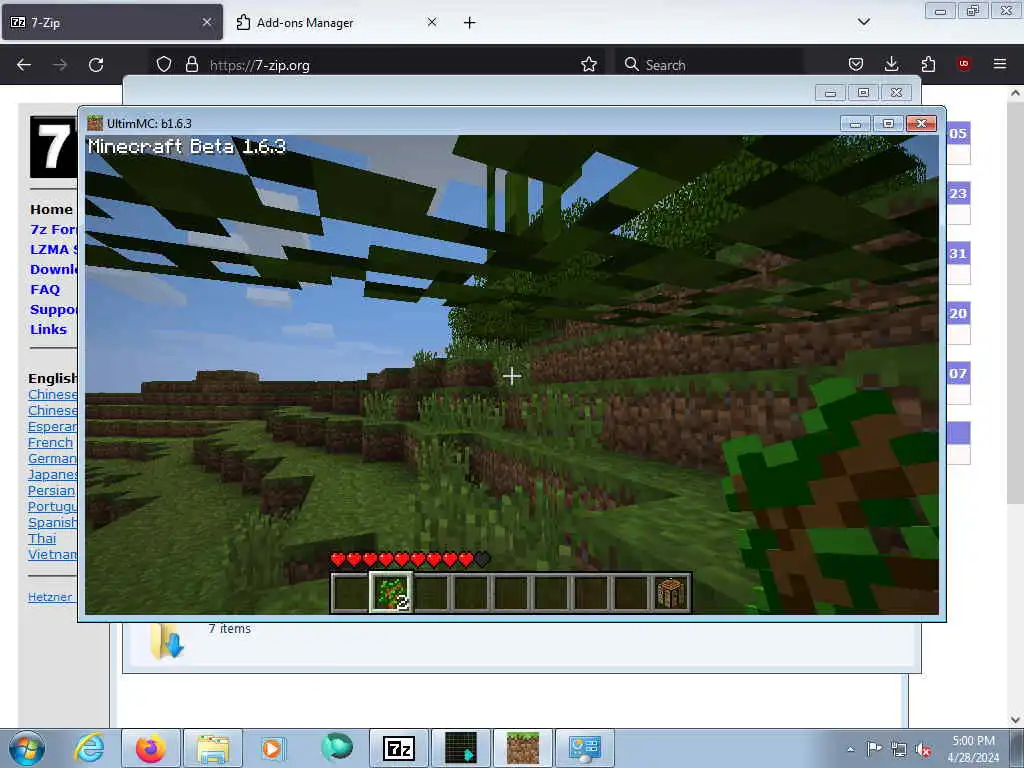Image resolution: width=1024 pixels, height=768 pixels.
Task: Open the control panel style taskbar icon
Action: coord(584,748)
